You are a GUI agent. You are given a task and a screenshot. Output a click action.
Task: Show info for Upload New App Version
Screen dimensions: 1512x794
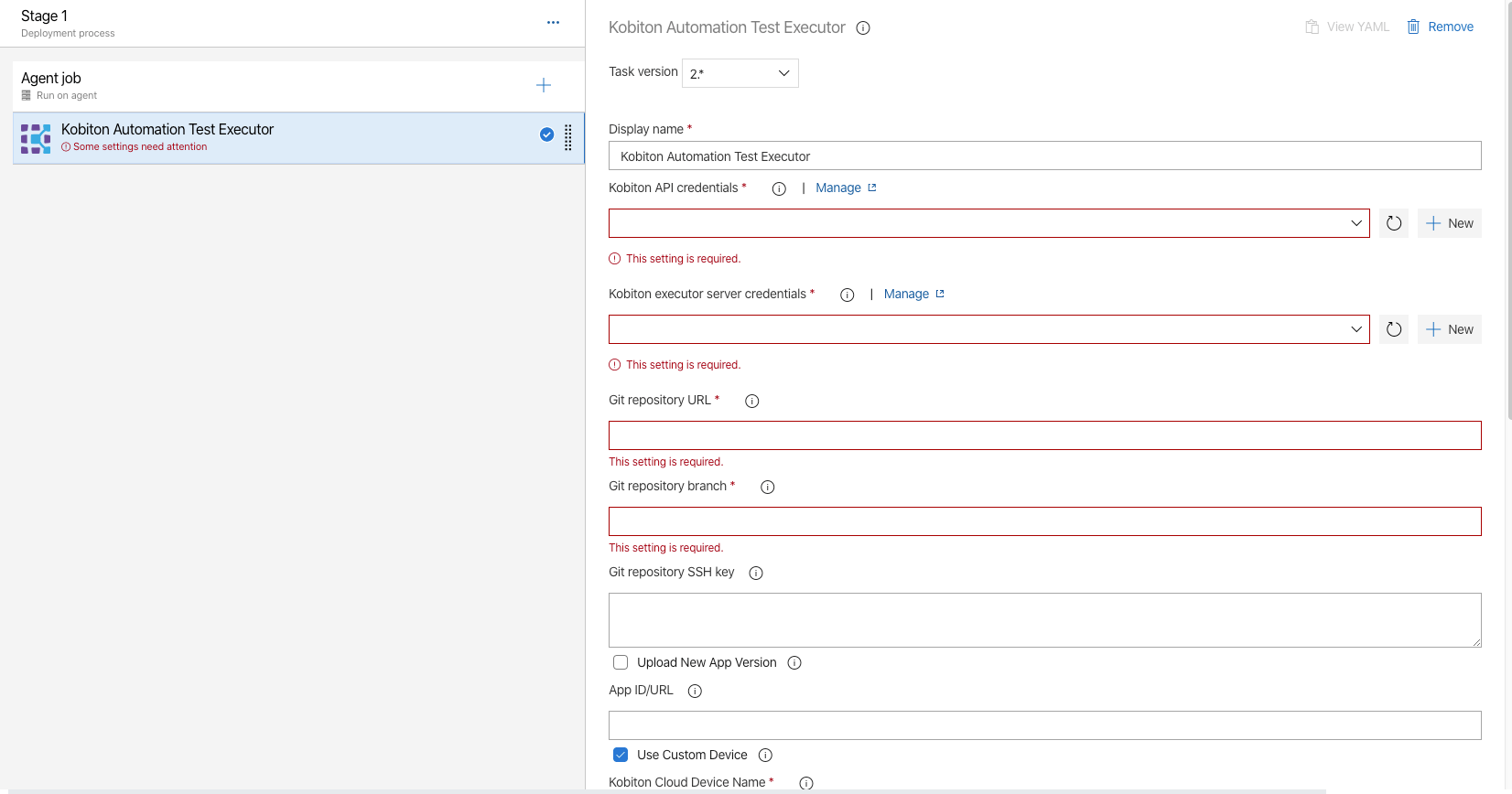point(794,663)
